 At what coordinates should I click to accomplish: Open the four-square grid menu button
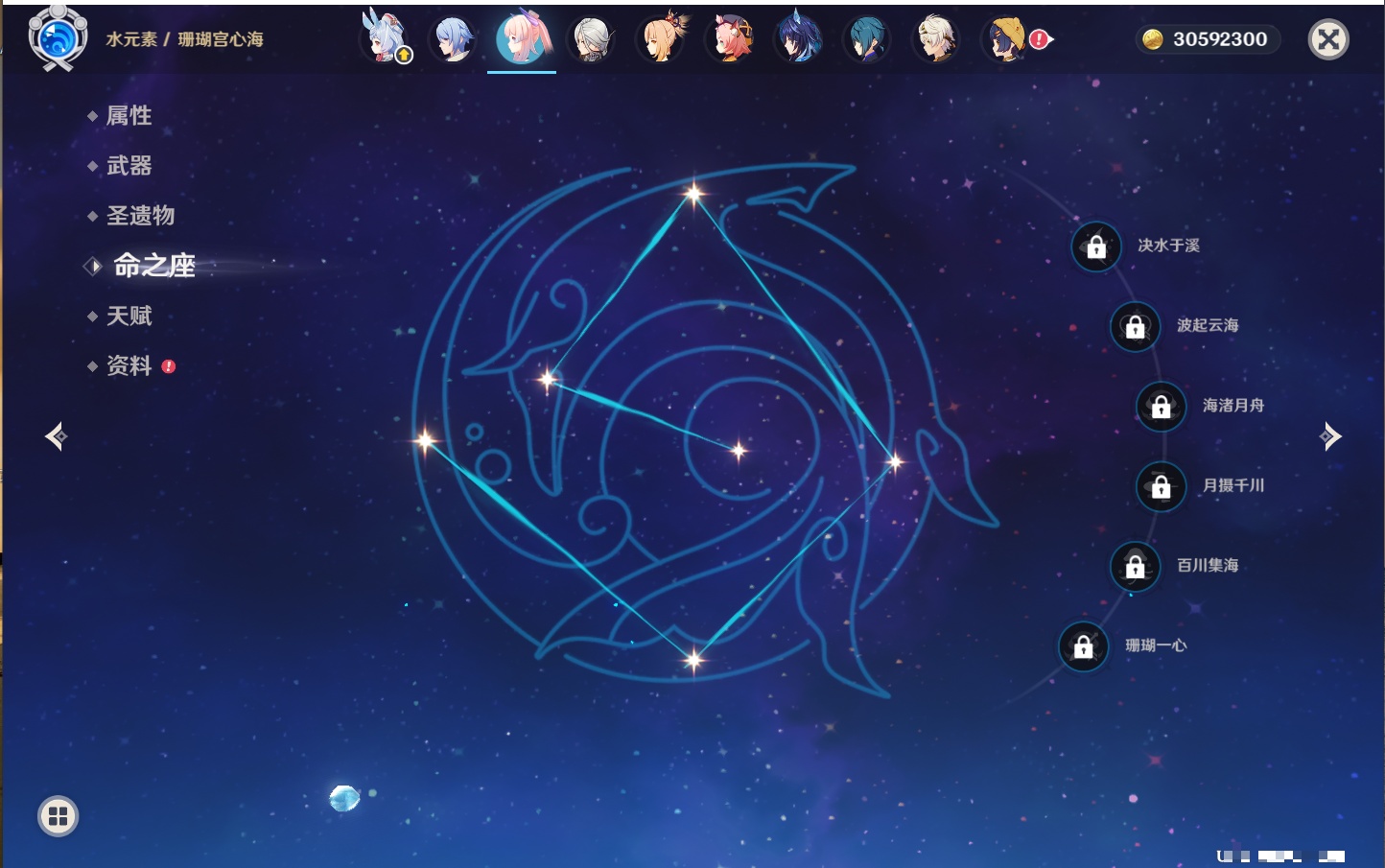(58, 816)
